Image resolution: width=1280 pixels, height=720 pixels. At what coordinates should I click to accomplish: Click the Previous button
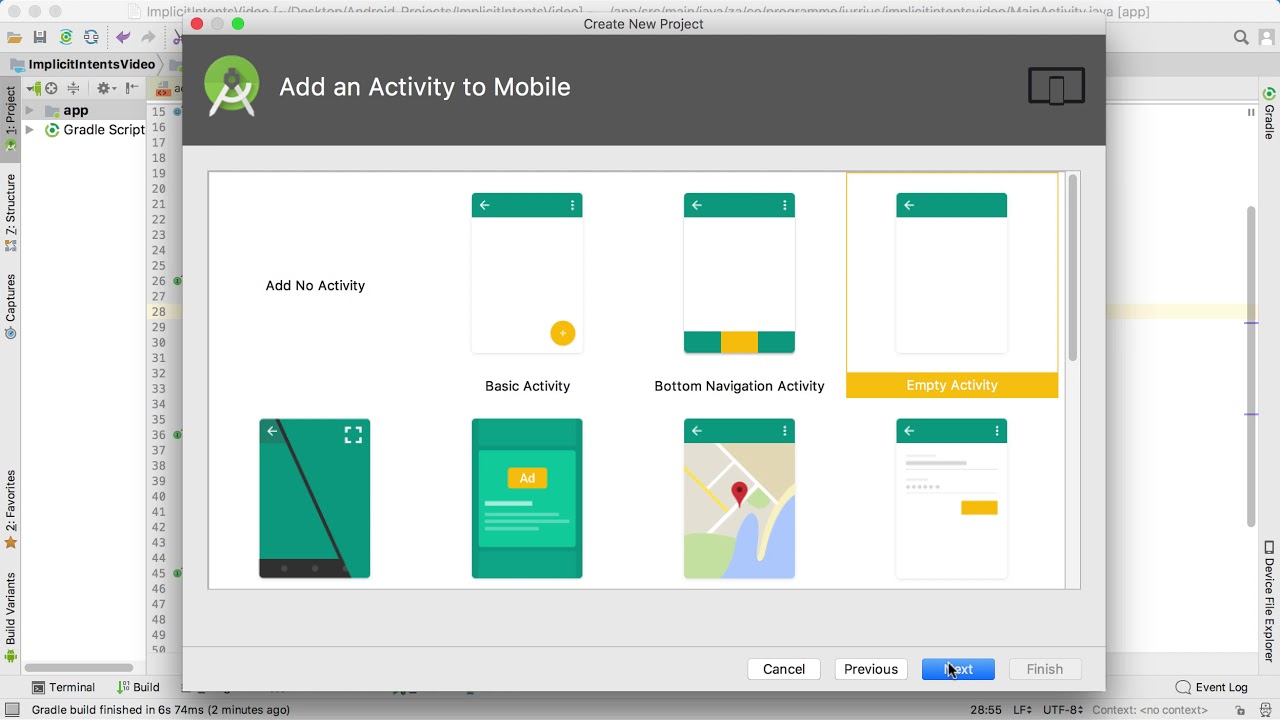(x=871, y=669)
